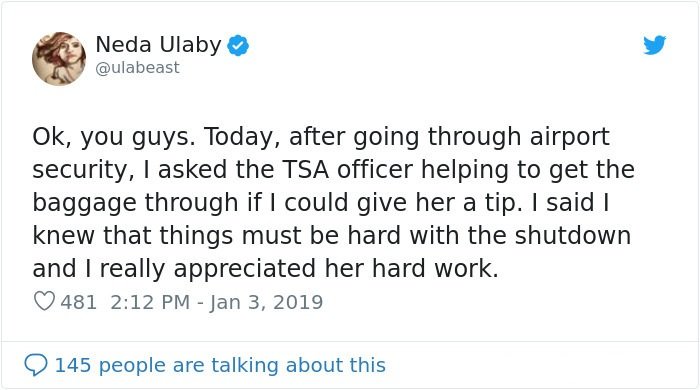Click the number 145 in conversation link
Image resolution: width=700 pixels, height=390 pixels.
click(73, 365)
